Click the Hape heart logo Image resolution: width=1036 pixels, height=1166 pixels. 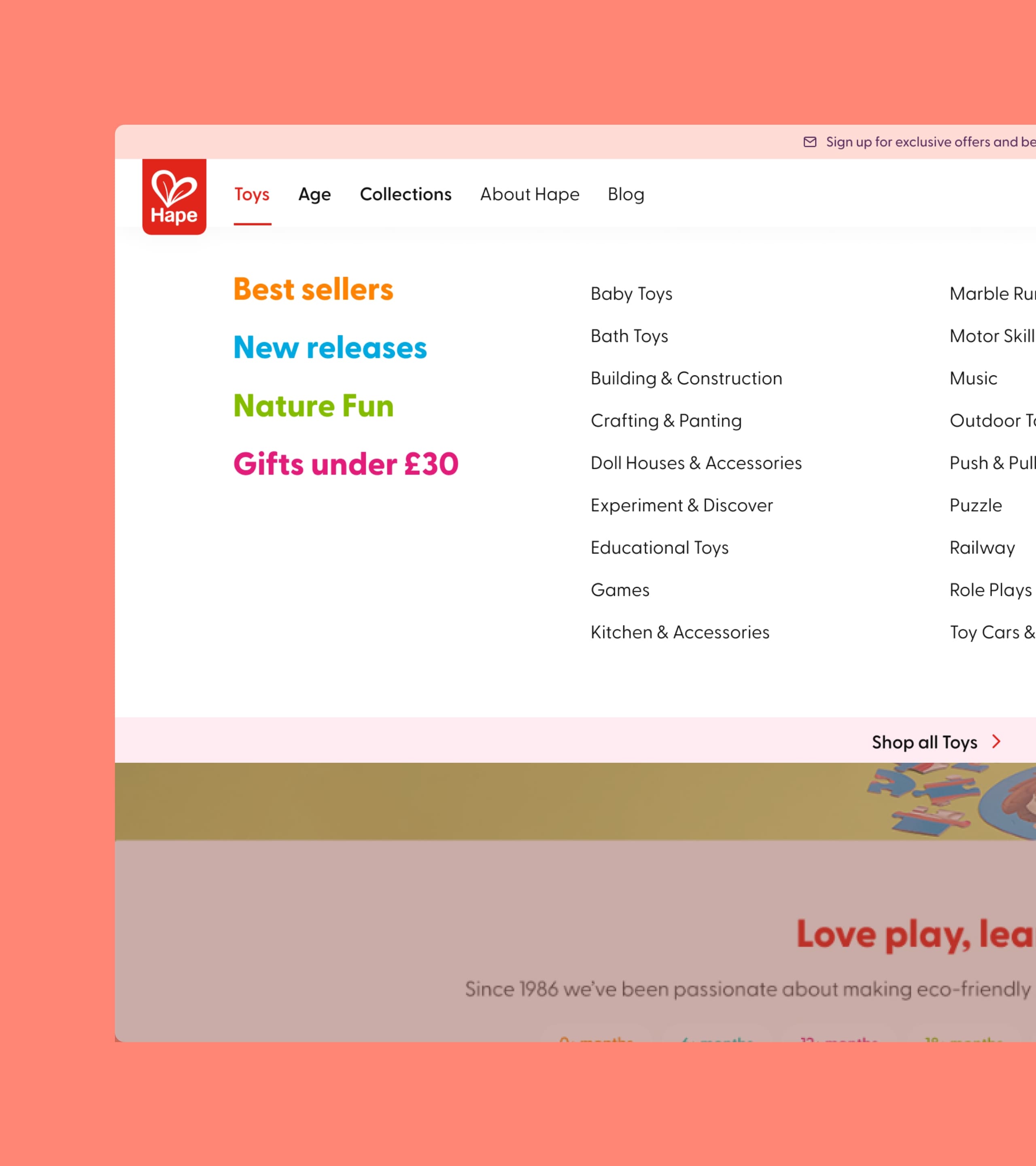[174, 196]
